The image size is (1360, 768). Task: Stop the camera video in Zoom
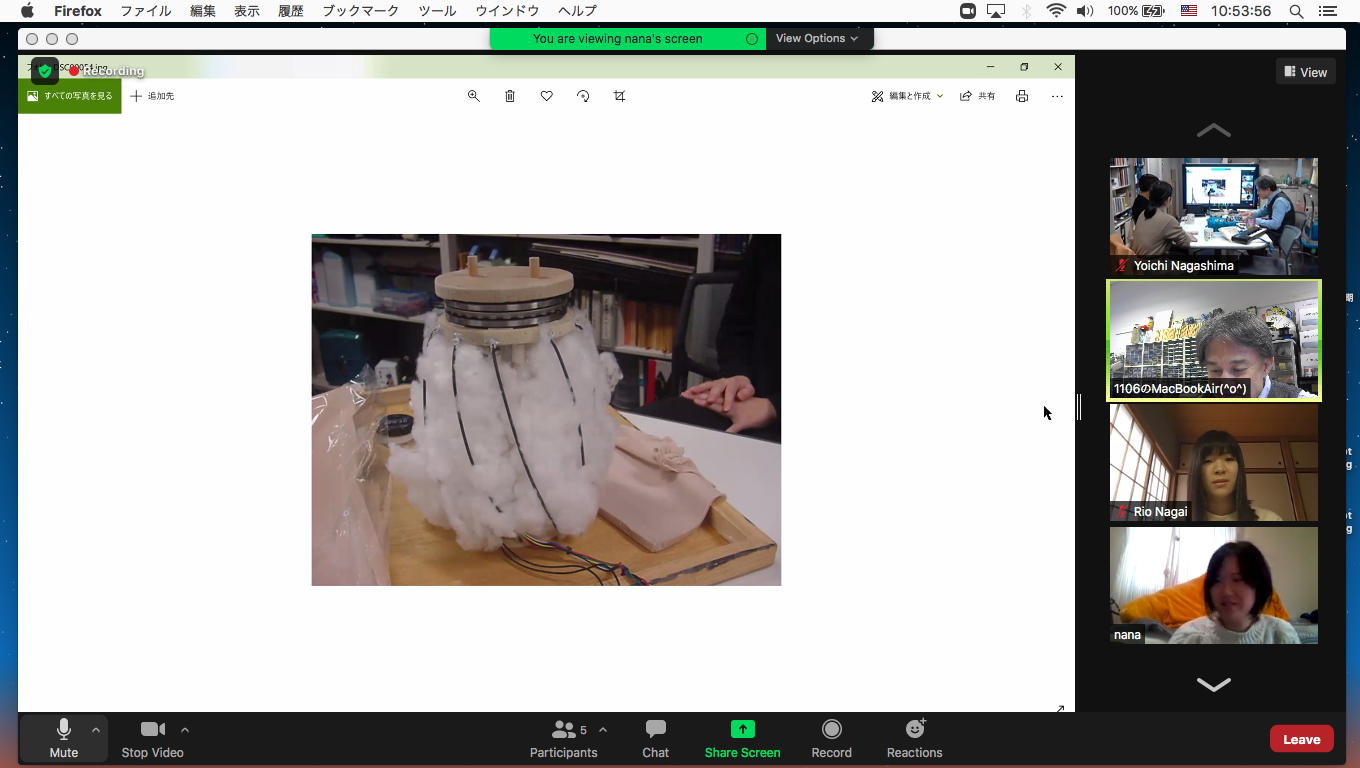pyautogui.click(x=152, y=739)
